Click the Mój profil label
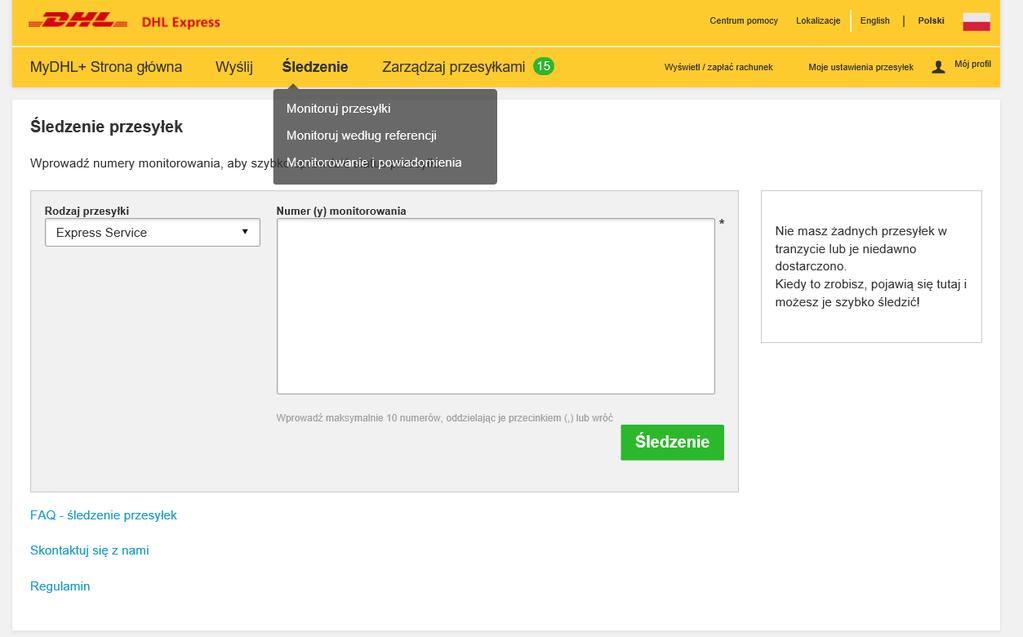 click(x=973, y=64)
